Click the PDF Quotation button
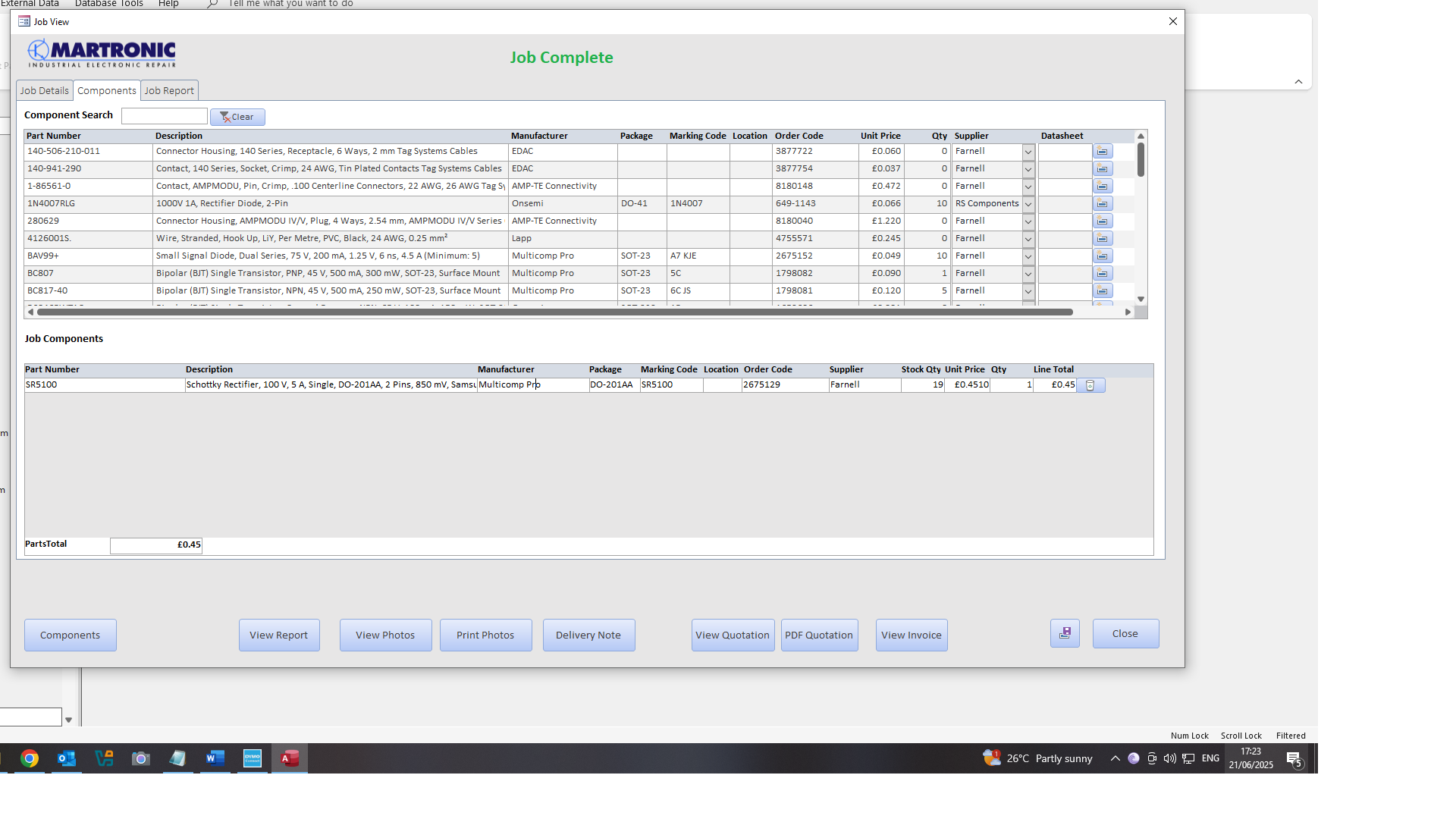 pos(819,635)
